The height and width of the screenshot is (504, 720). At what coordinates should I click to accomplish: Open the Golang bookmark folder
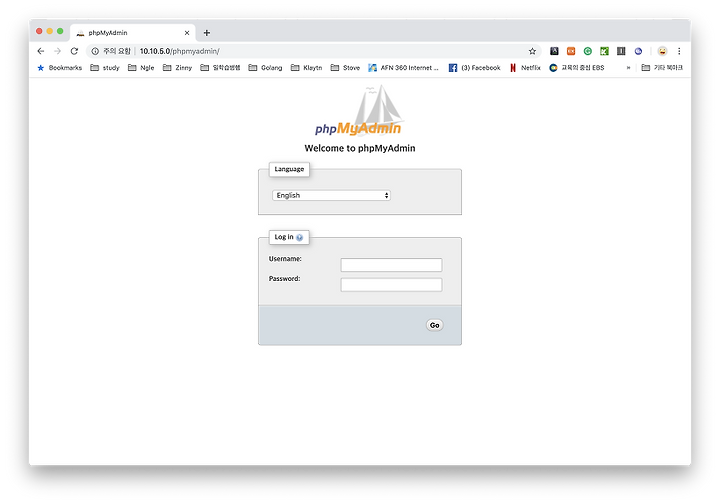[265, 67]
